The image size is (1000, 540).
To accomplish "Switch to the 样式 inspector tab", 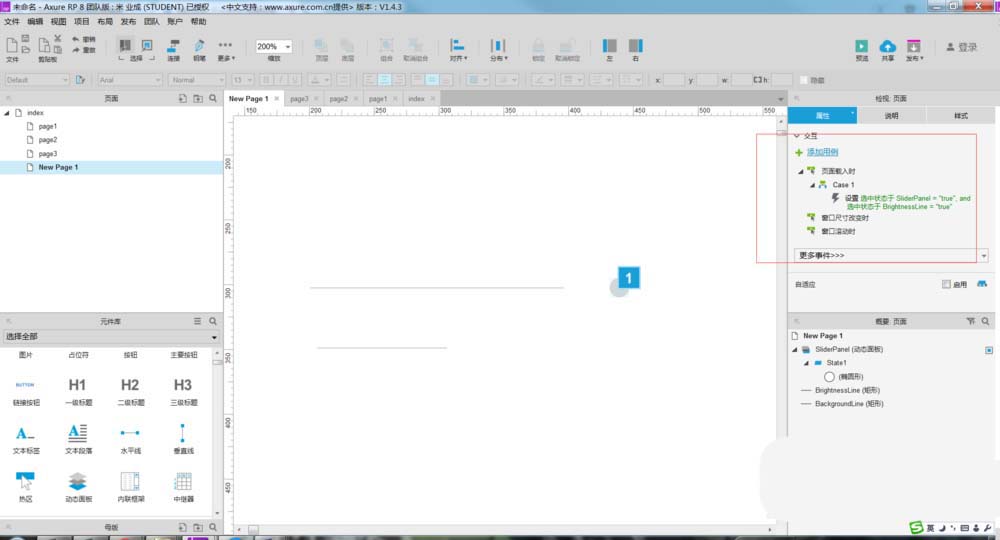I will click(x=960, y=115).
